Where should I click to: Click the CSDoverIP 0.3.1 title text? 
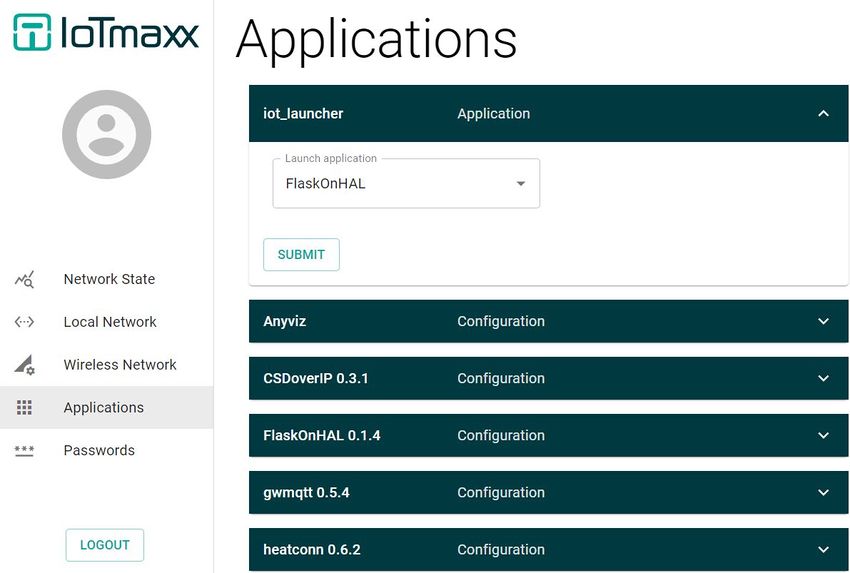click(315, 378)
